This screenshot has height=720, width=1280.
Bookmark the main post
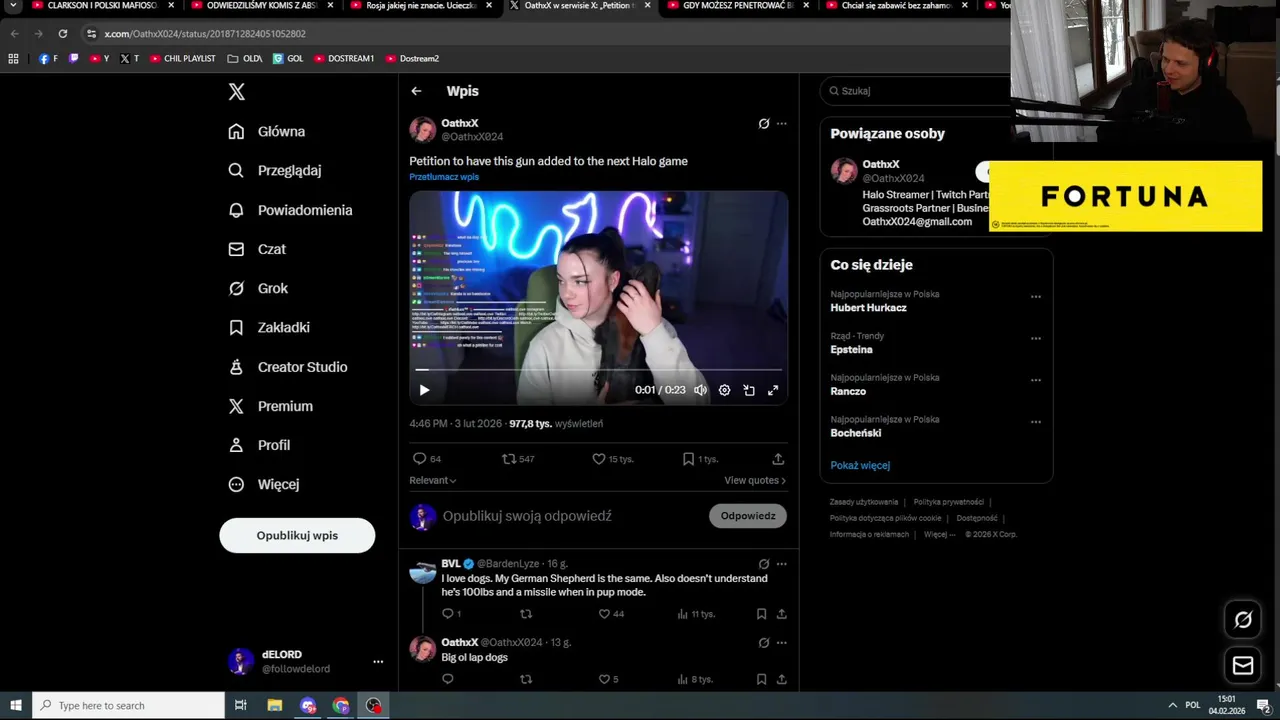(700, 459)
